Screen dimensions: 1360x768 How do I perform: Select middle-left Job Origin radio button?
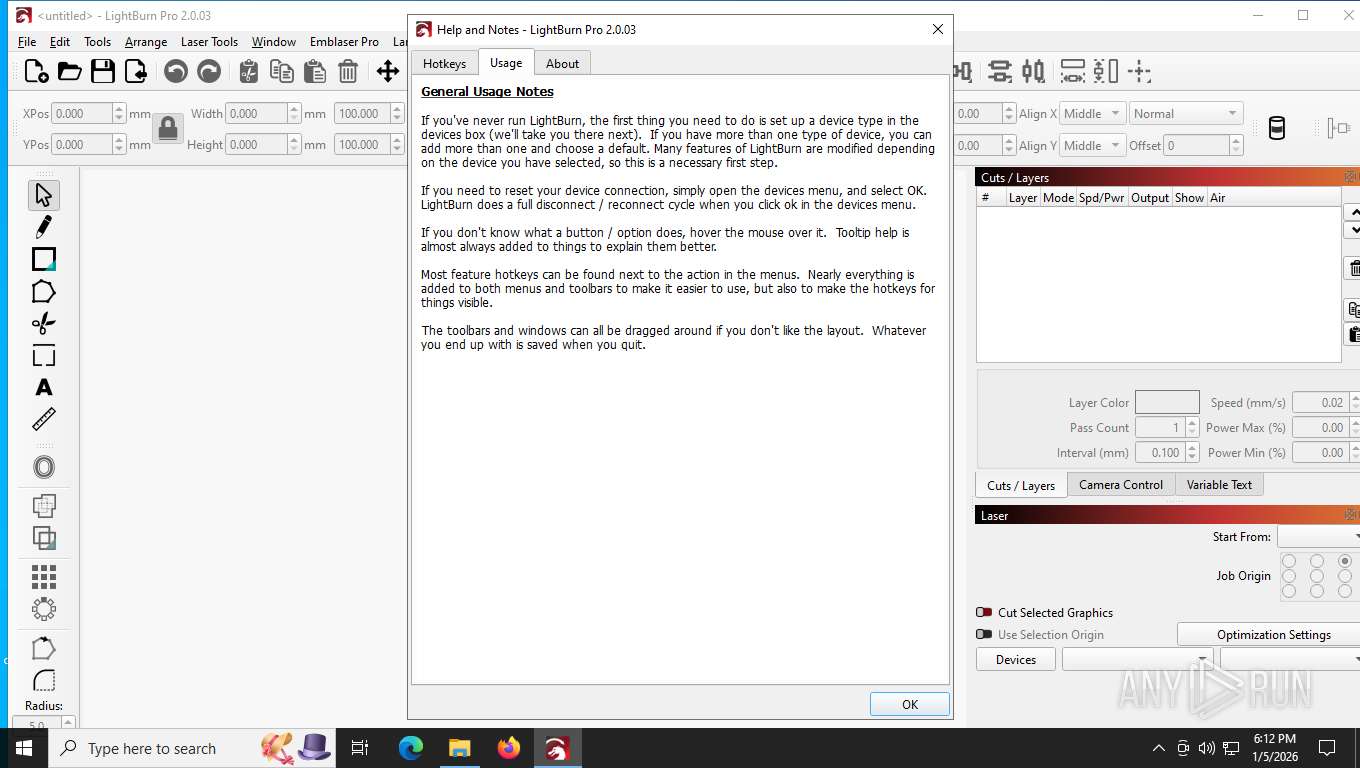tap(1289, 576)
